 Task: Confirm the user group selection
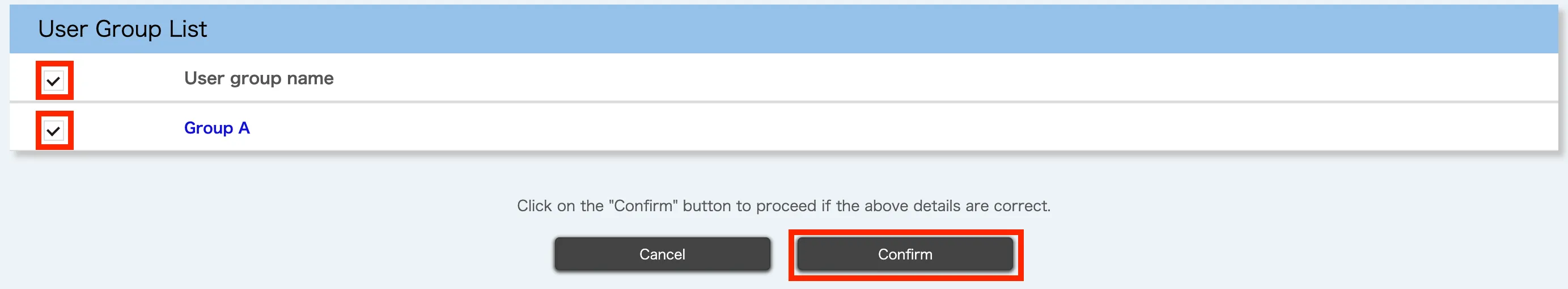[x=905, y=254]
